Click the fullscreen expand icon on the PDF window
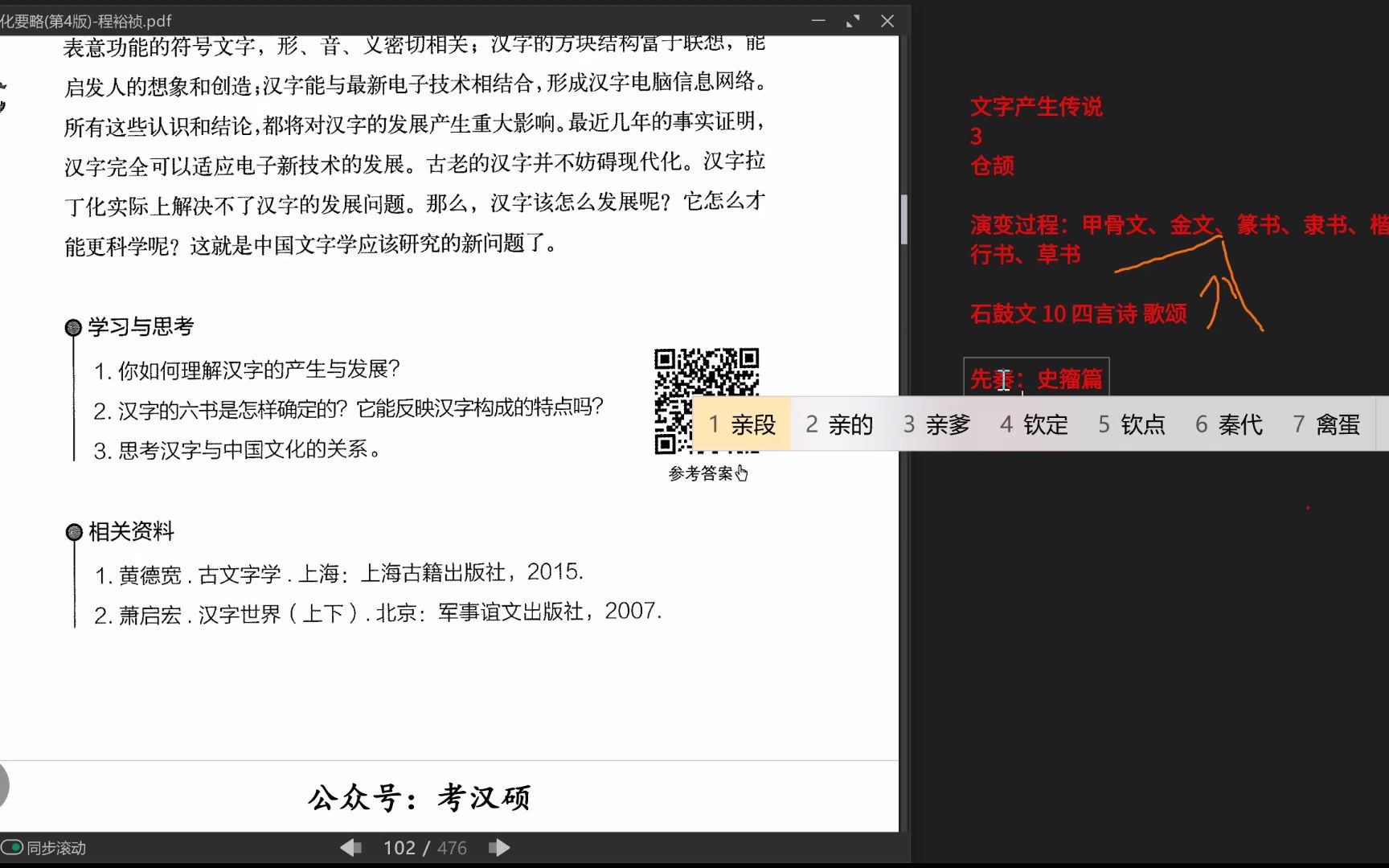The width and height of the screenshot is (1389, 868). coord(852,21)
